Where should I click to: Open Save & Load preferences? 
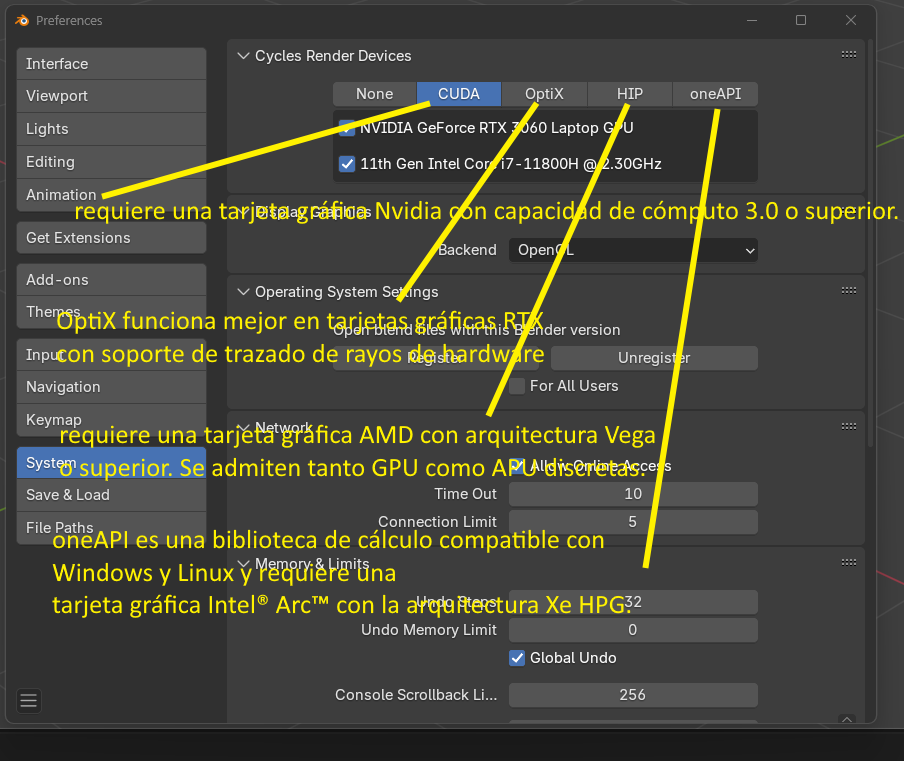click(111, 495)
